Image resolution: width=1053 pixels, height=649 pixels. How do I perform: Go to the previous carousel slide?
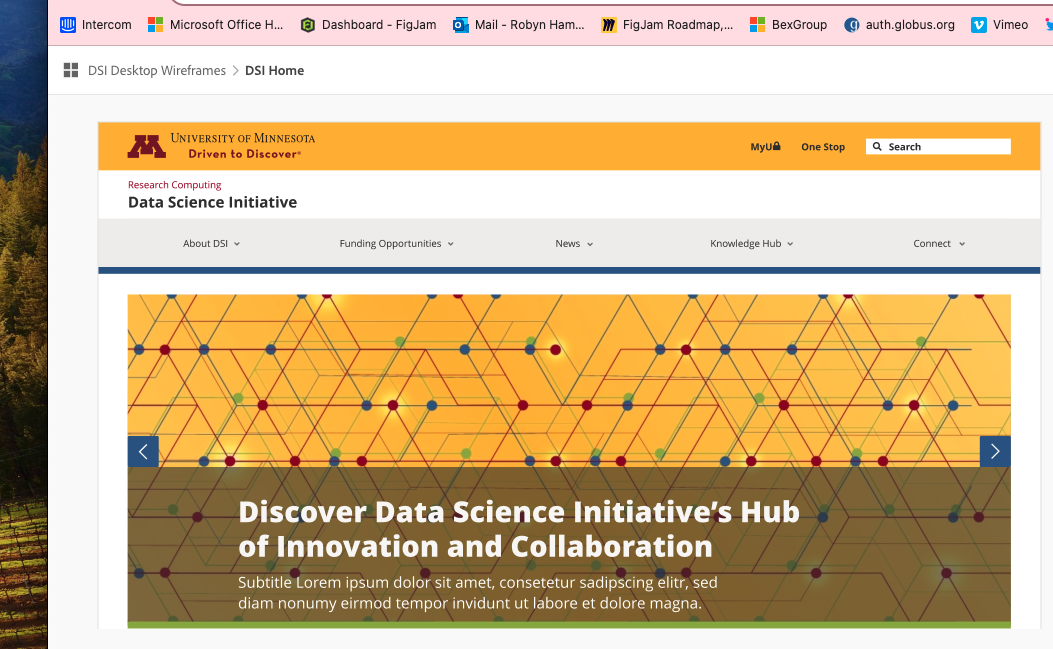coord(143,451)
